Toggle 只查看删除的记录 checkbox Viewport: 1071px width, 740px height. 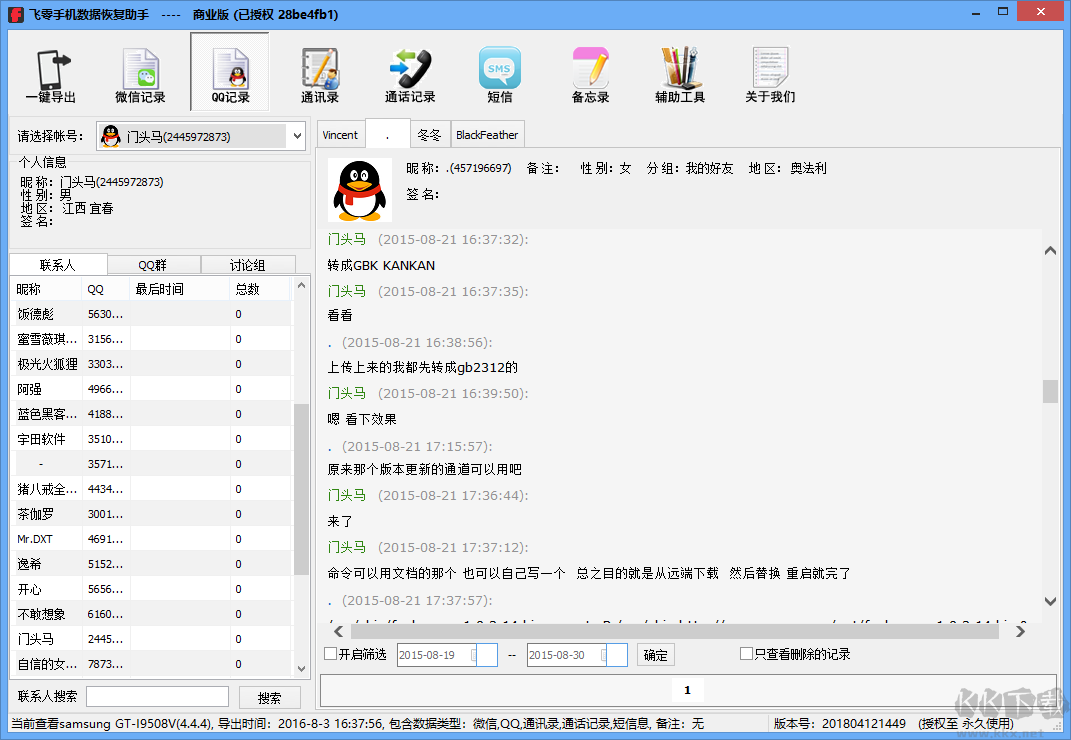point(746,654)
